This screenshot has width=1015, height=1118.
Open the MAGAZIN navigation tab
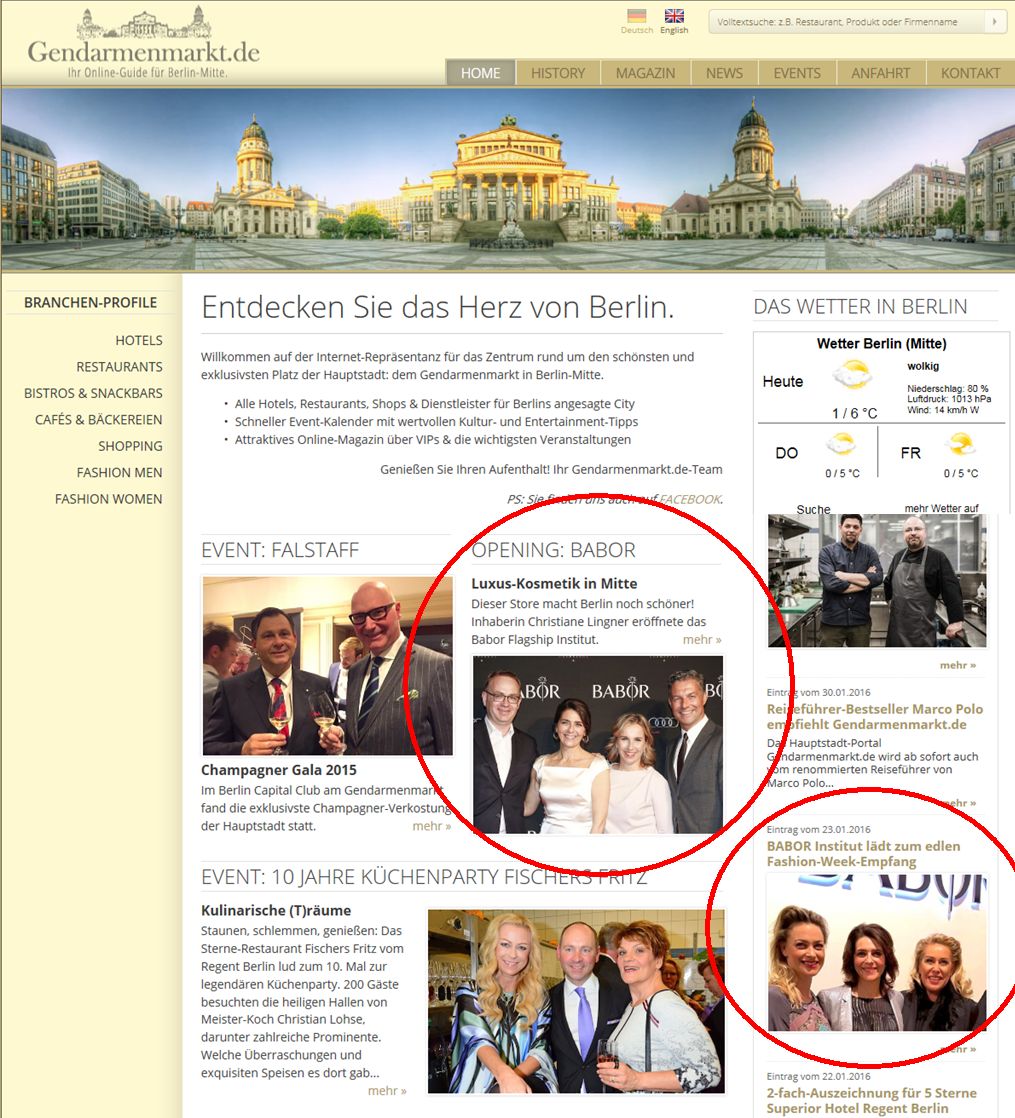click(x=645, y=73)
